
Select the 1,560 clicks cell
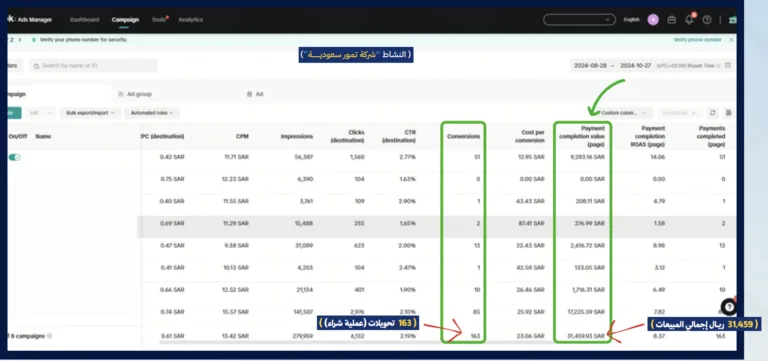(356, 157)
